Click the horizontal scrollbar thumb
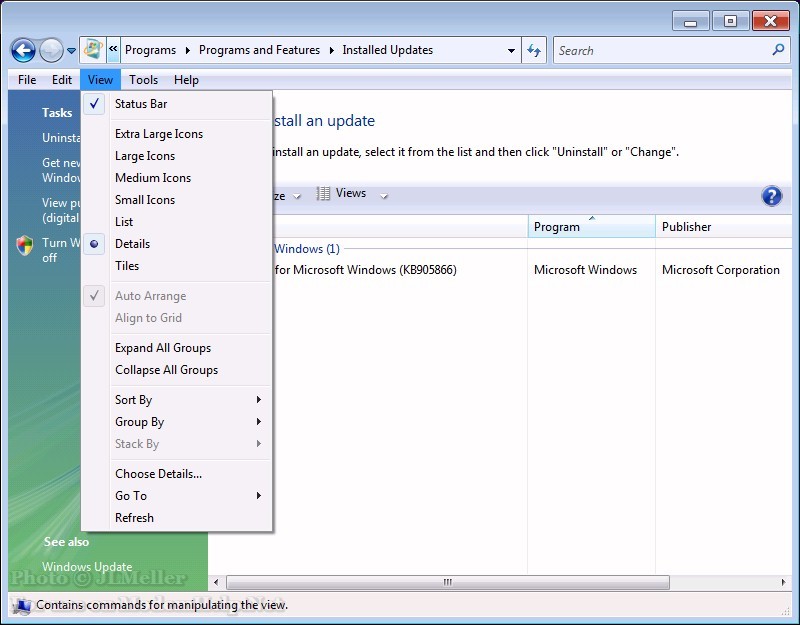 pos(447,582)
